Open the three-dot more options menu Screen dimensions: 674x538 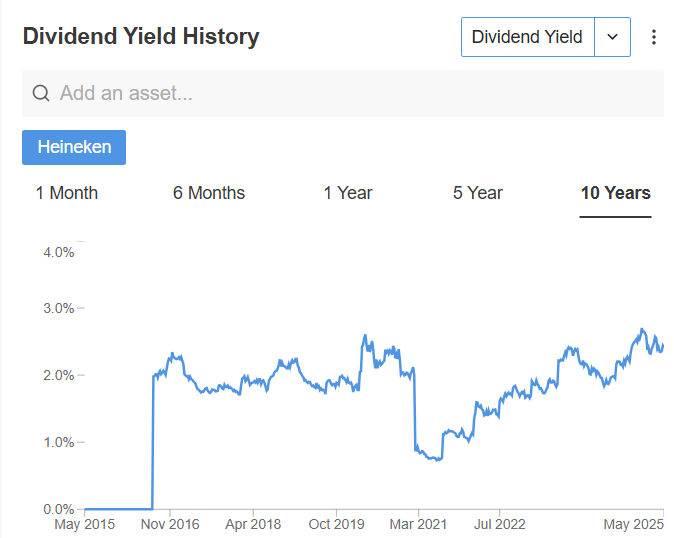point(653,37)
